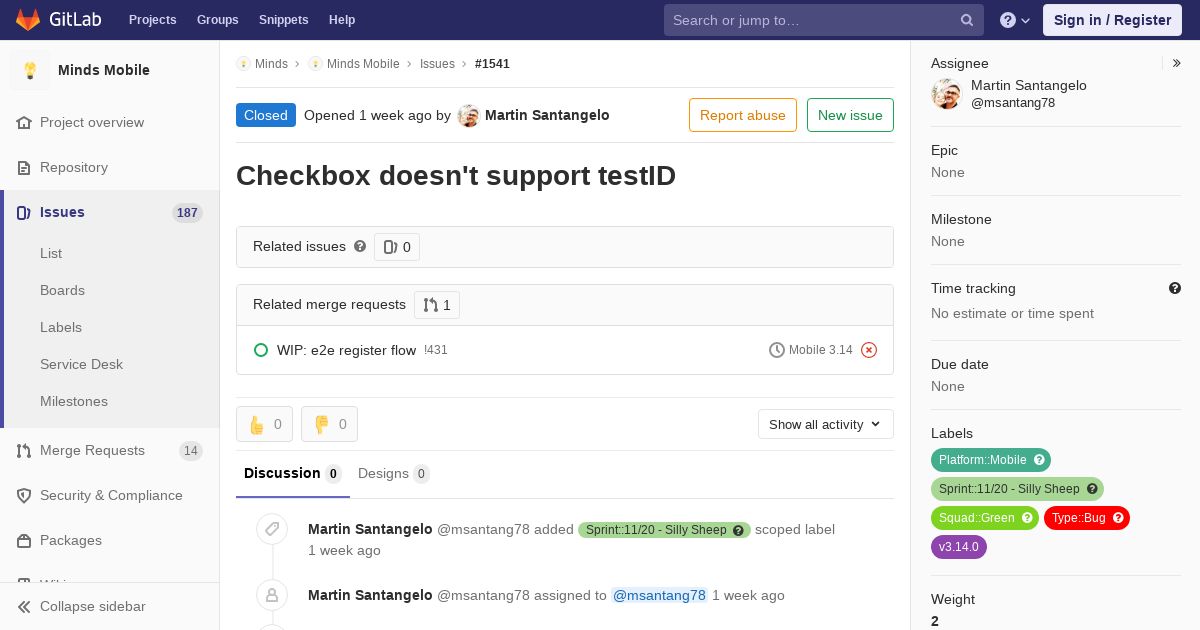This screenshot has width=1200, height=630.
Task: Click the Related issues help icon
Action: (360, 246)
